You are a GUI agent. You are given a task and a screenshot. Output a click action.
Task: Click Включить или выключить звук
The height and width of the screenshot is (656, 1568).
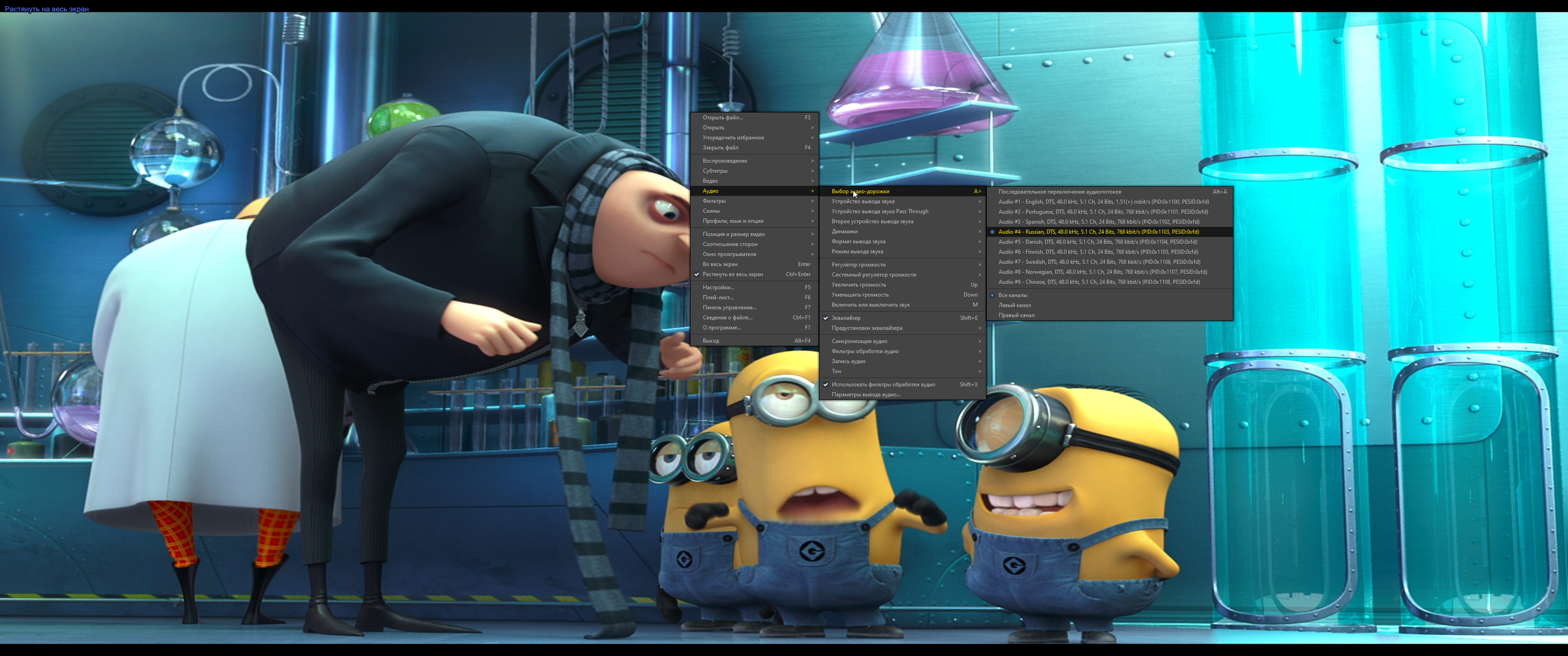pyautogui.click(x=871, y=305)
